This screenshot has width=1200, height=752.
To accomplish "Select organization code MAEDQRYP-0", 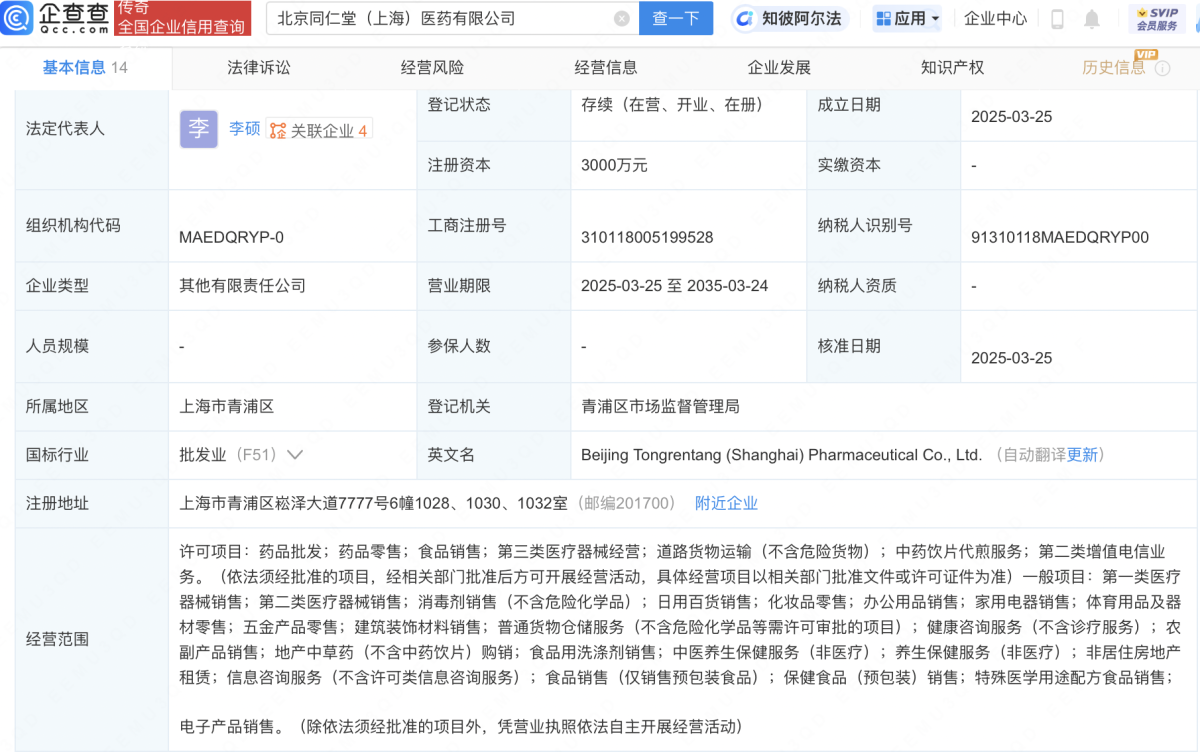I will pos(231,237).
